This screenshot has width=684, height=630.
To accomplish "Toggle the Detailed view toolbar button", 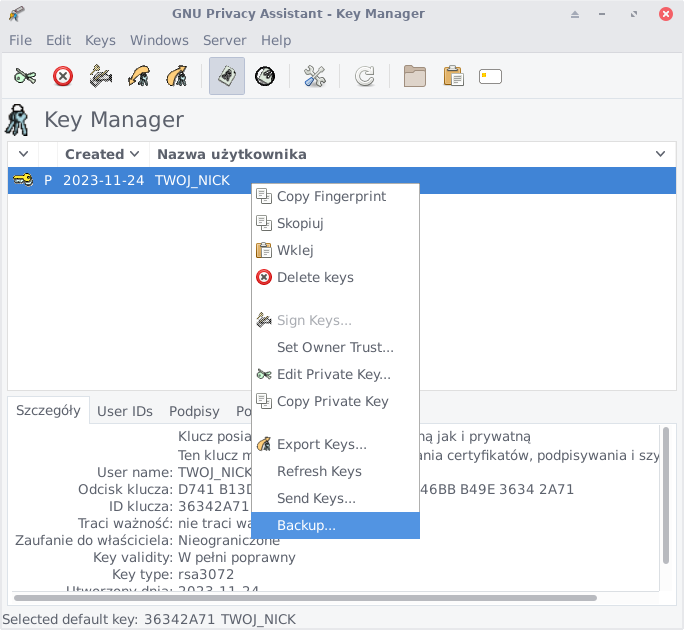I will pos(265,76).
